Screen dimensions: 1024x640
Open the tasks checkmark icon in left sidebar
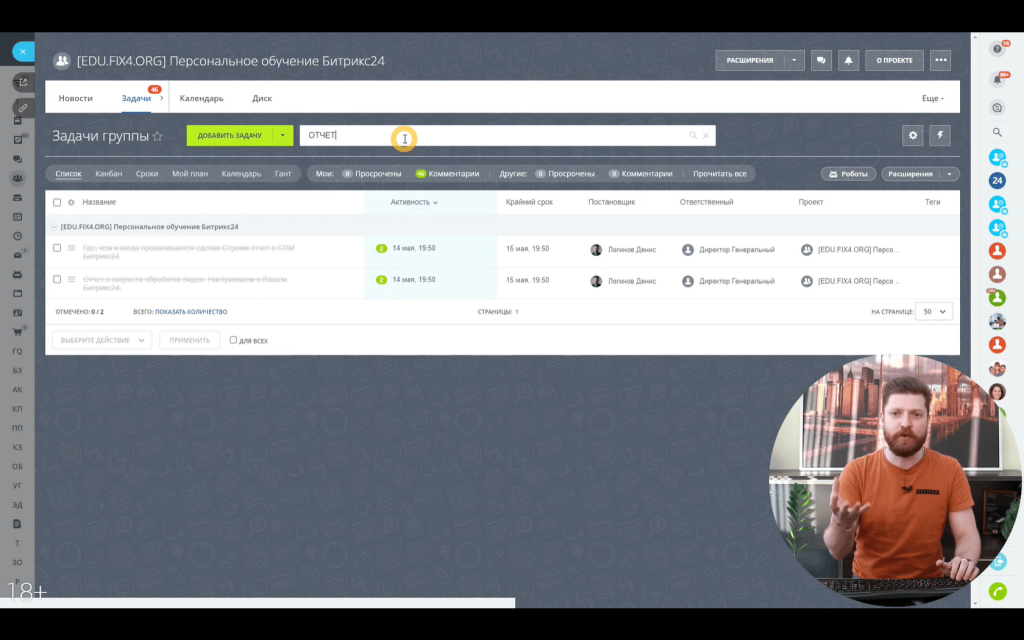pyautogui.click(x=18, y=140)
